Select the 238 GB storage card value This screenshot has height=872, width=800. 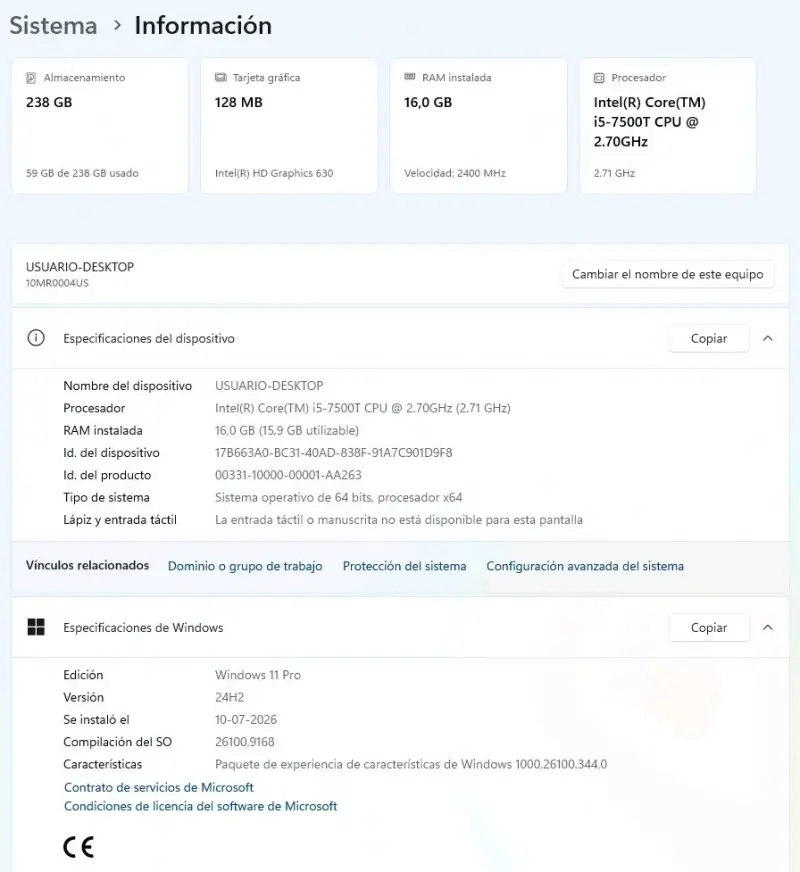click(x=49, y=102)
